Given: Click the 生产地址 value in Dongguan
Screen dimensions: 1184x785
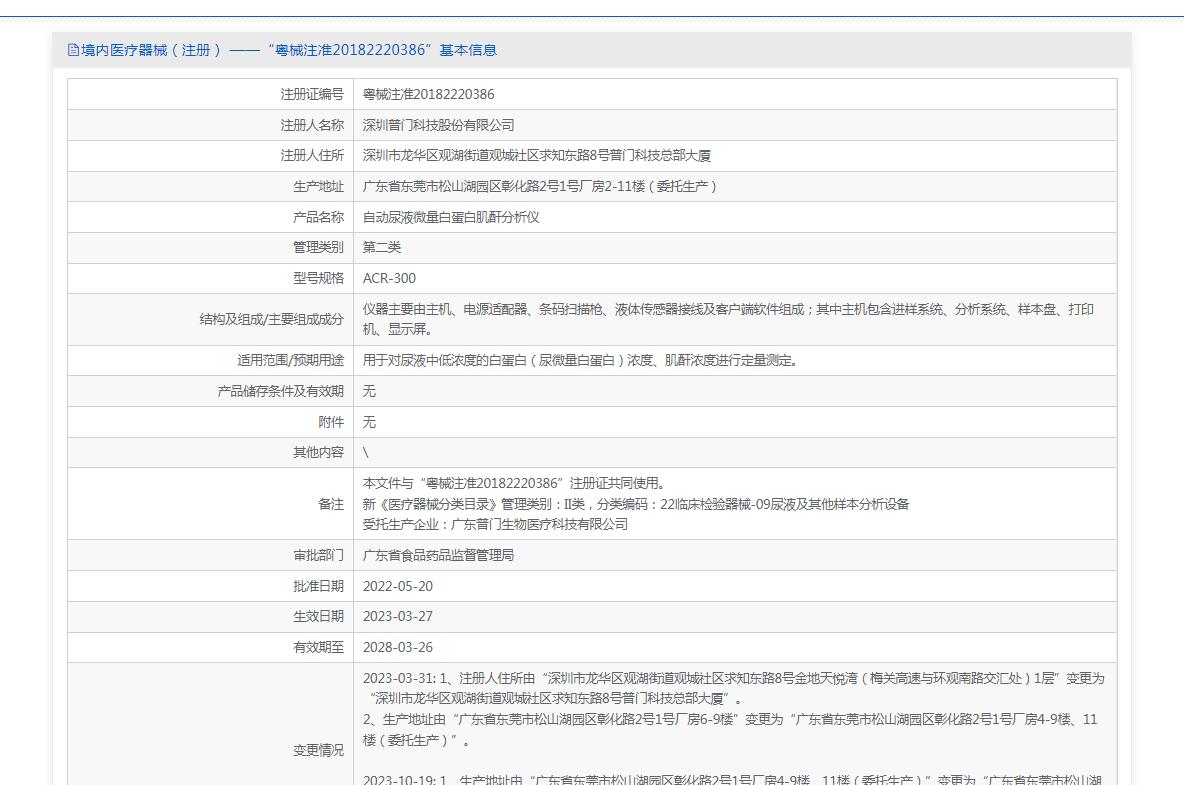Looking at the screenshot, I should pos(540,186).
